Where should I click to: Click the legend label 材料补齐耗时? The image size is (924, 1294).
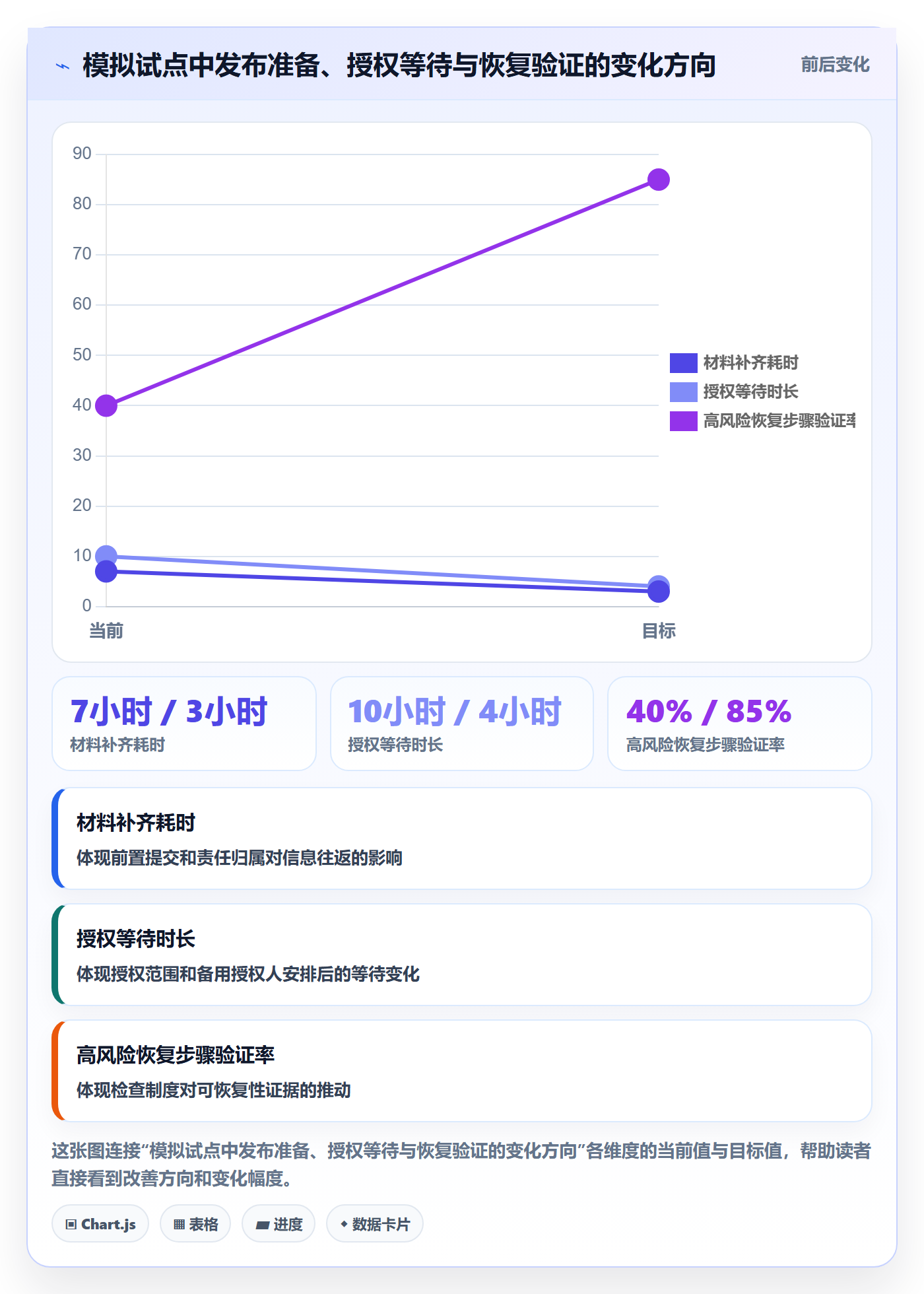(x=751, y=363)
